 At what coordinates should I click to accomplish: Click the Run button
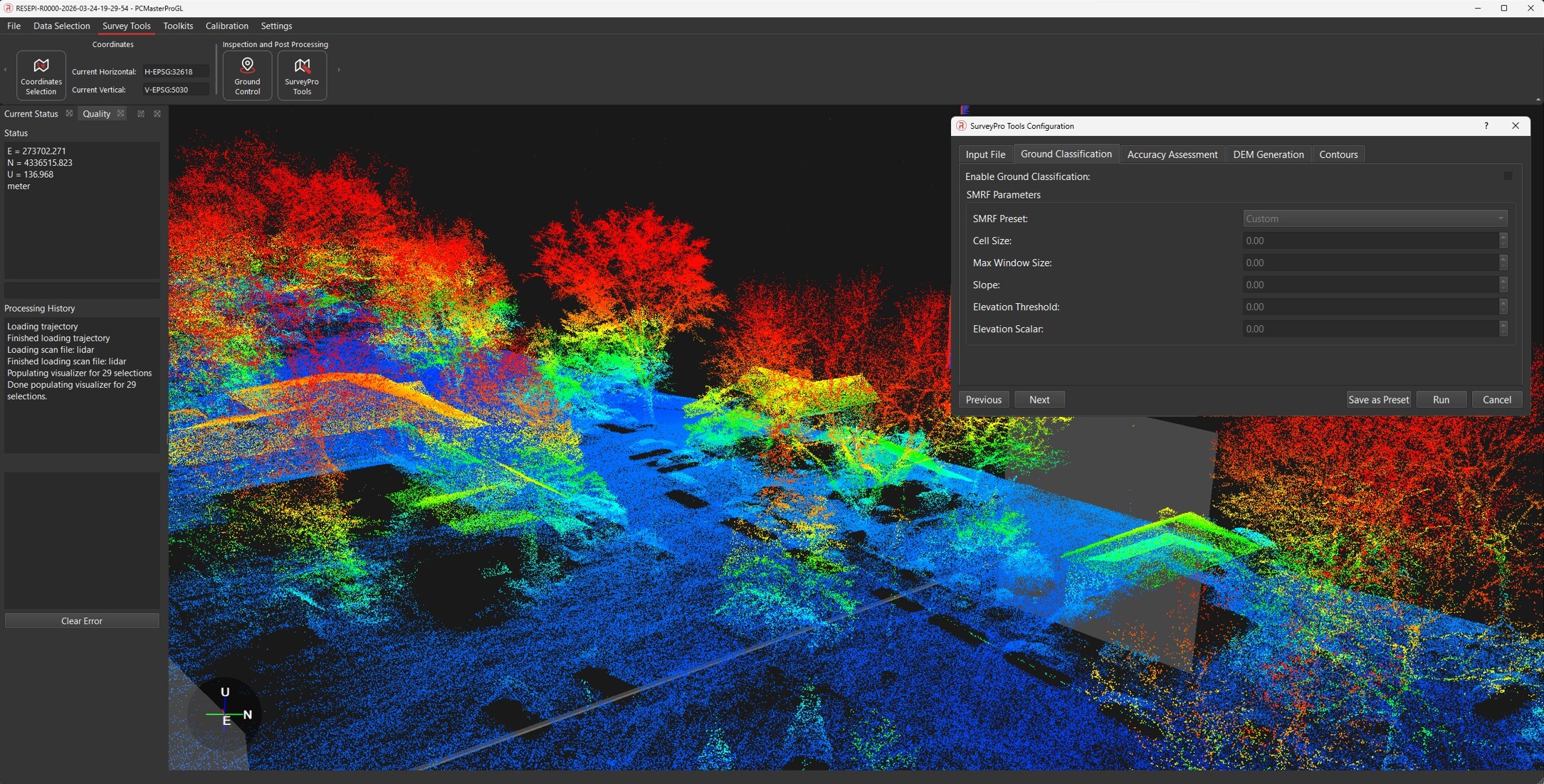[1440, 400]
